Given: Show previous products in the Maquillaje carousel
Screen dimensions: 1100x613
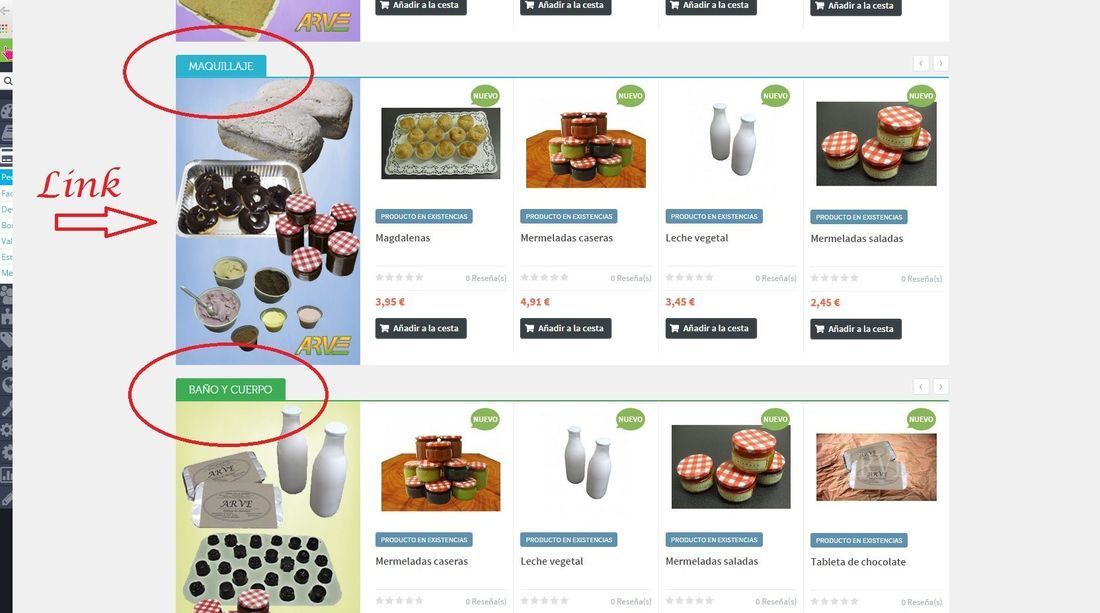Looking at the screenshot, I should [921, 64].
